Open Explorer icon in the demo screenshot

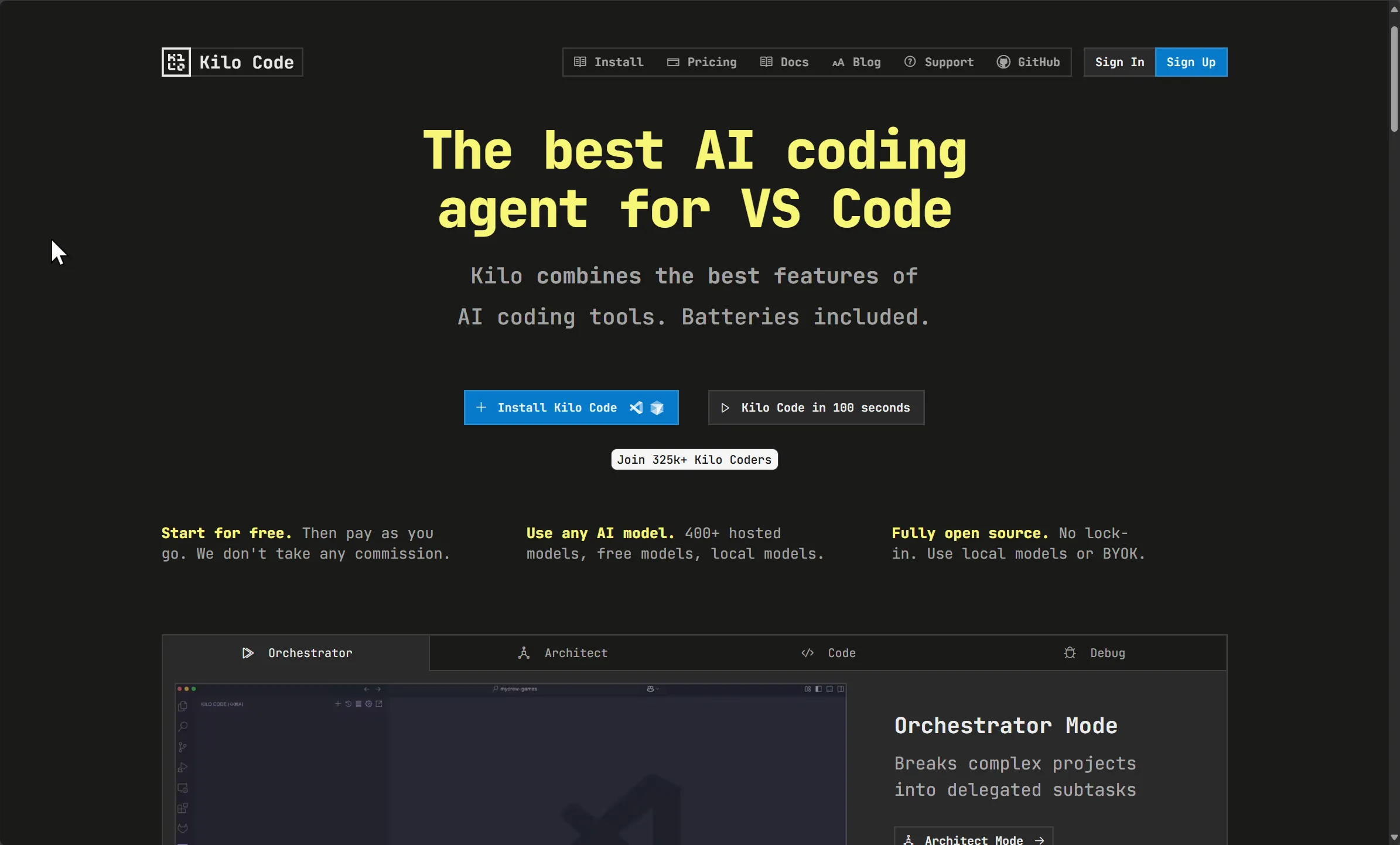point(183,706)
